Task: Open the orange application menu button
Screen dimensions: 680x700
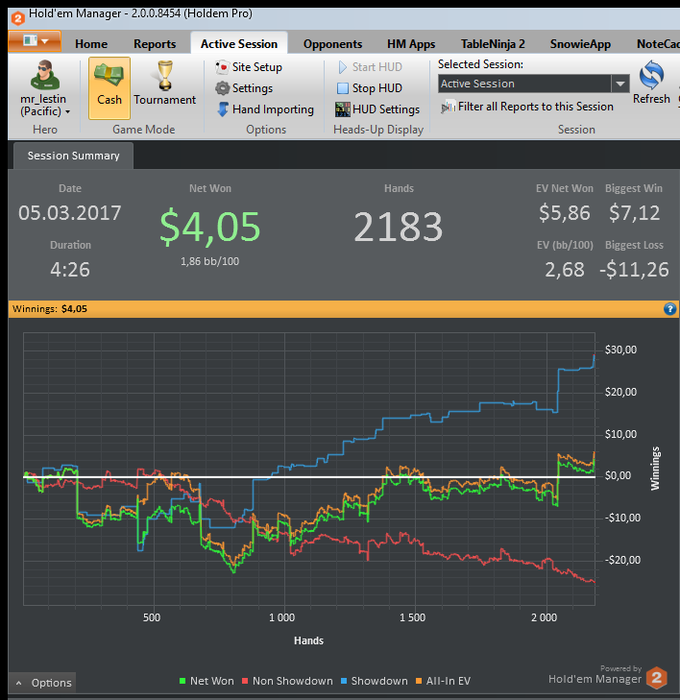Action: tap(35, 42)
